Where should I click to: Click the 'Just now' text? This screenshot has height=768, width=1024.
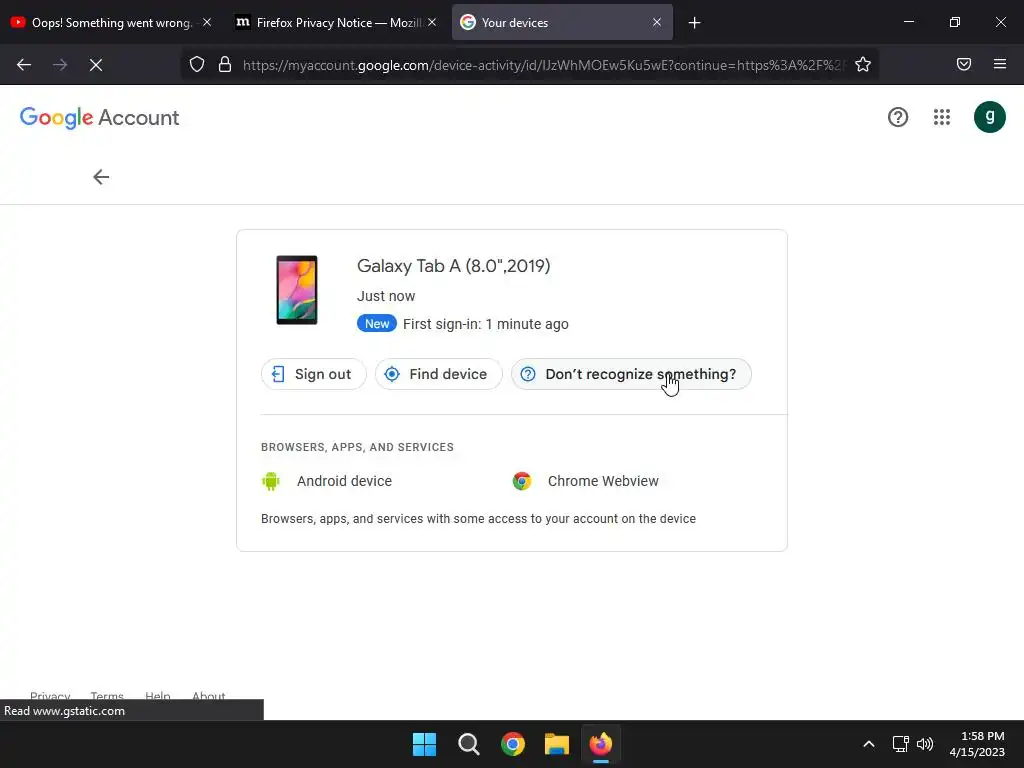(386, 296)
